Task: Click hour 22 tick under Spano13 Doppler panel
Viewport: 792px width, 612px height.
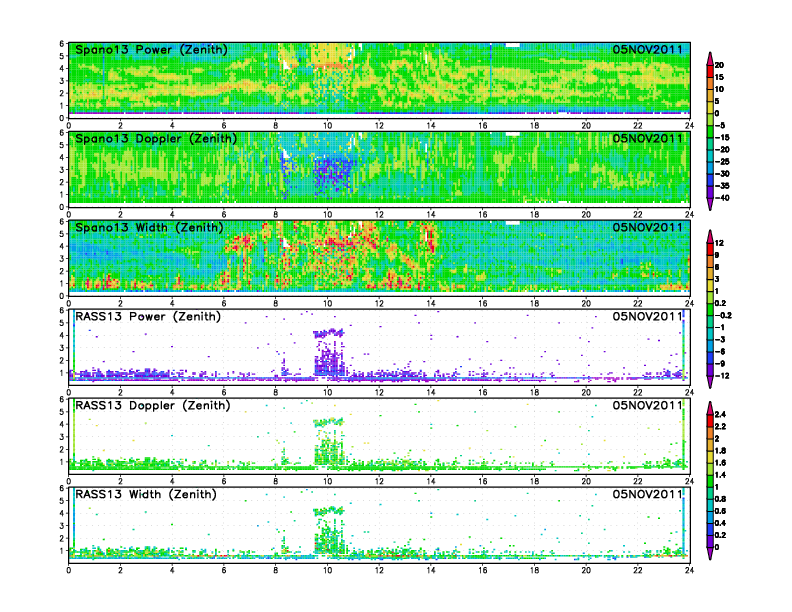Action: click(x=637, y=215)
